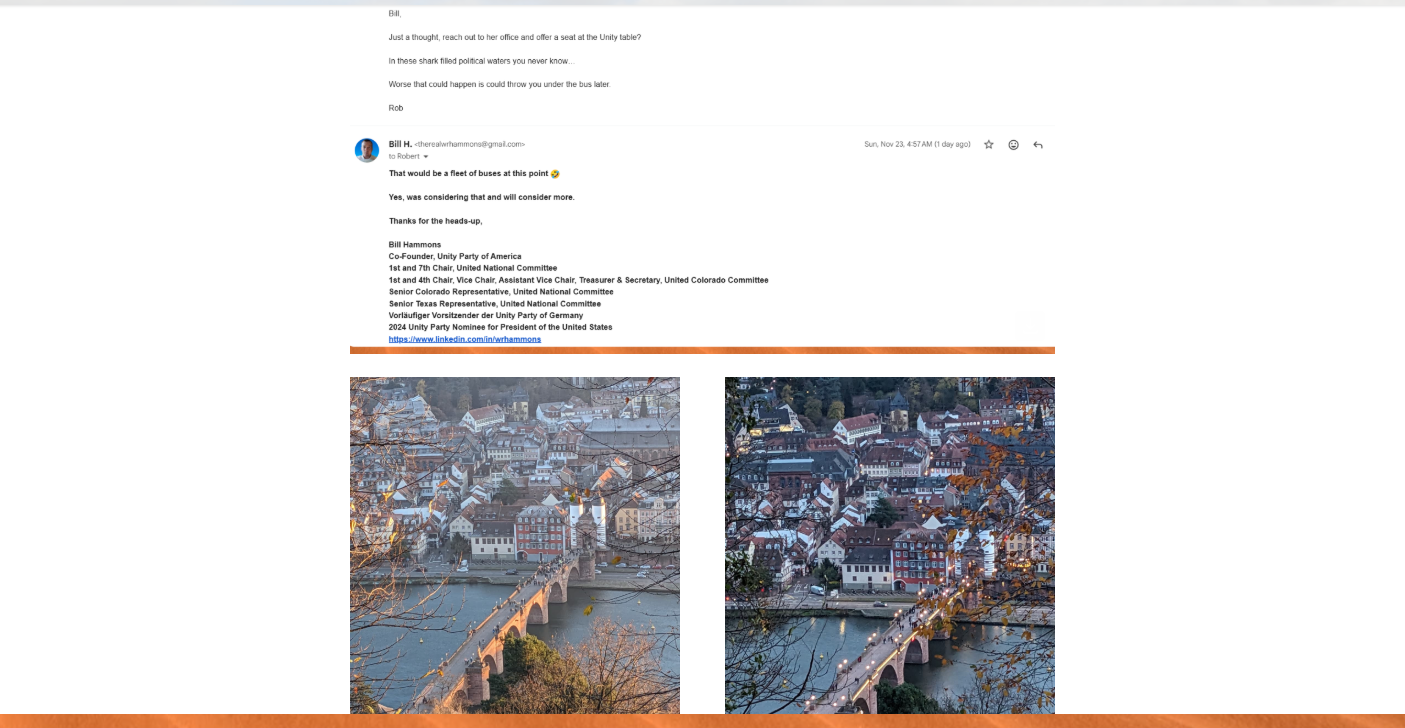Open the evening lit-bridge photo on right
Image resolution: width=1405 pixels, height=728 pixels.
[x=890, y=545]
